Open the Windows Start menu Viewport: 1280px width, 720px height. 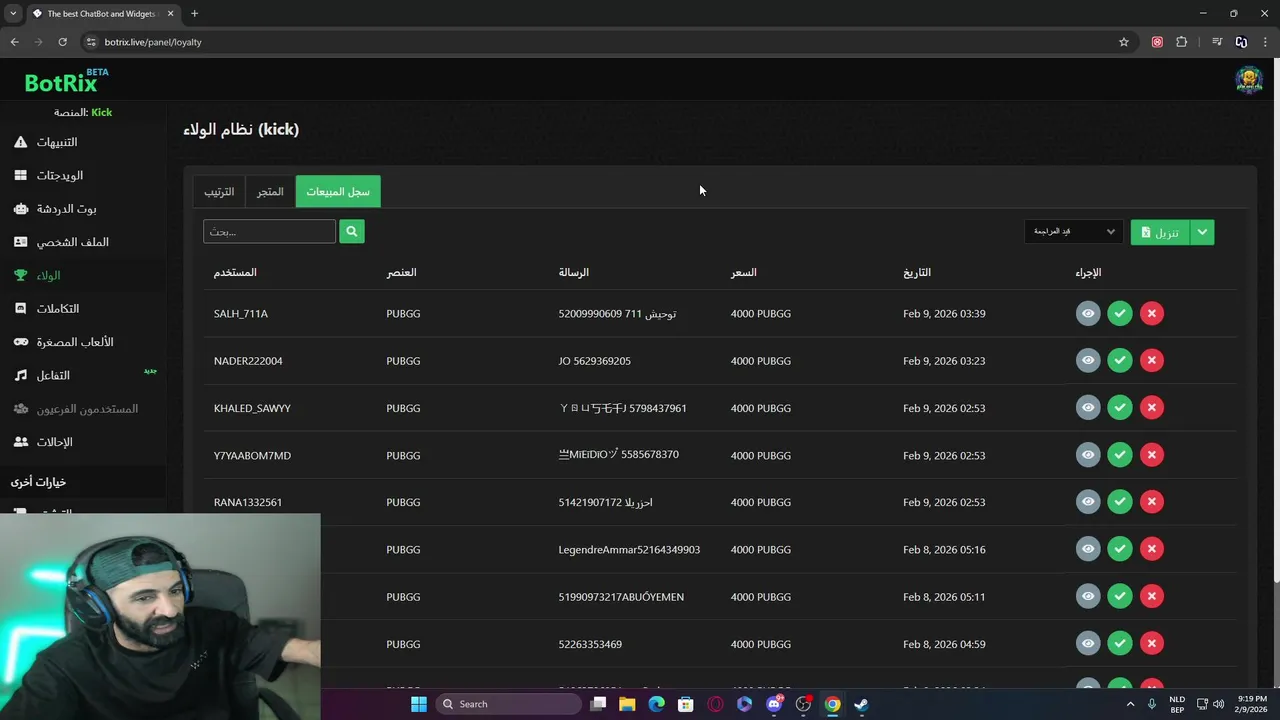pos(419,704)
